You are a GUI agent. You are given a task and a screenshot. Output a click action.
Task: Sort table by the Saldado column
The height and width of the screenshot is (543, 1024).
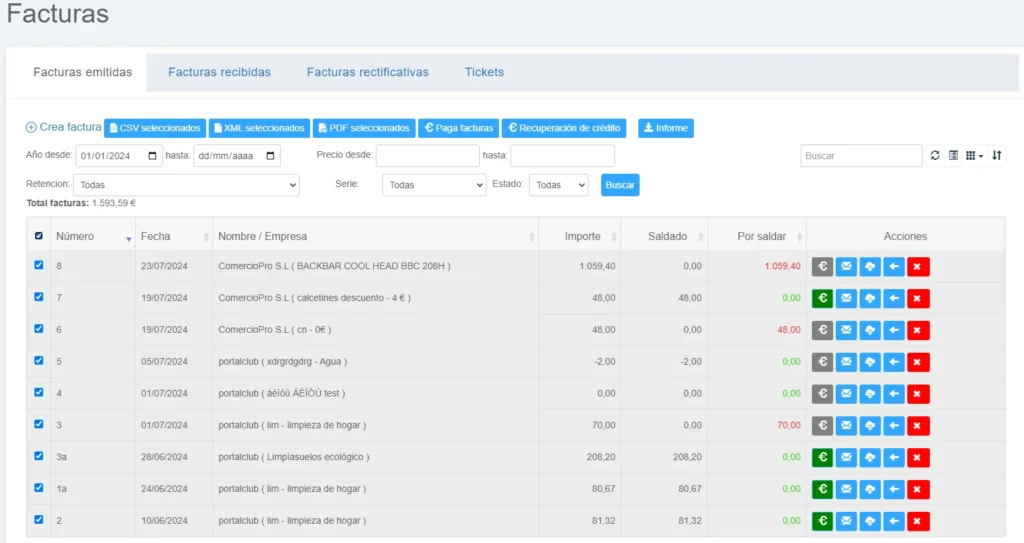pos(664,237)
